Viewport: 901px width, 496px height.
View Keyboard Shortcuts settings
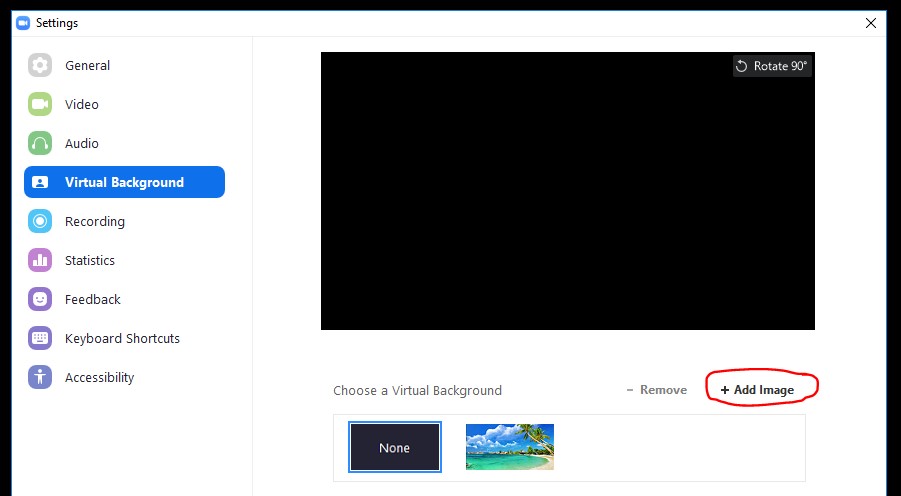click(124, 339)
